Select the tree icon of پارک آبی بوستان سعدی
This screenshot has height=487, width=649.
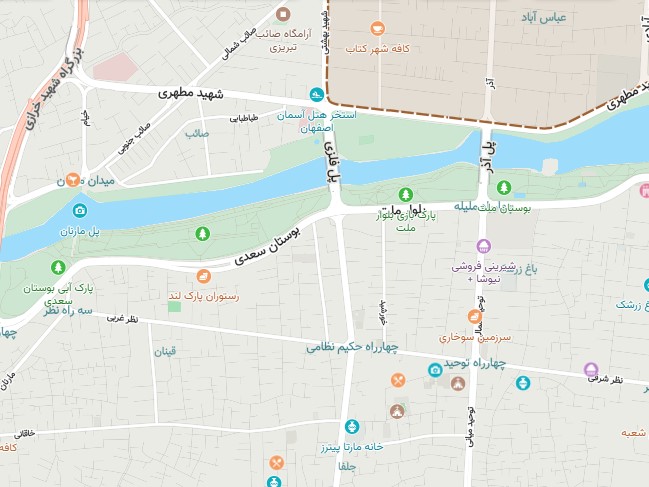[58, 267]
